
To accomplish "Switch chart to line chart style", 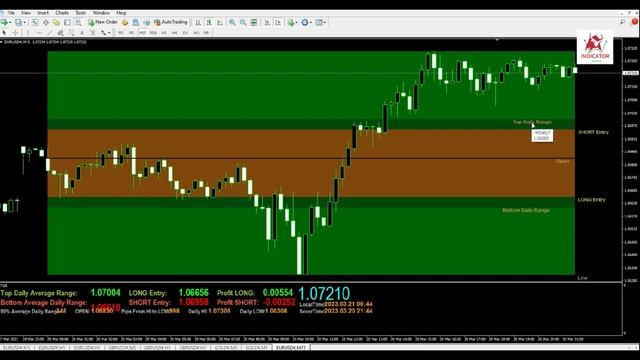I will (x=220, y=22).
